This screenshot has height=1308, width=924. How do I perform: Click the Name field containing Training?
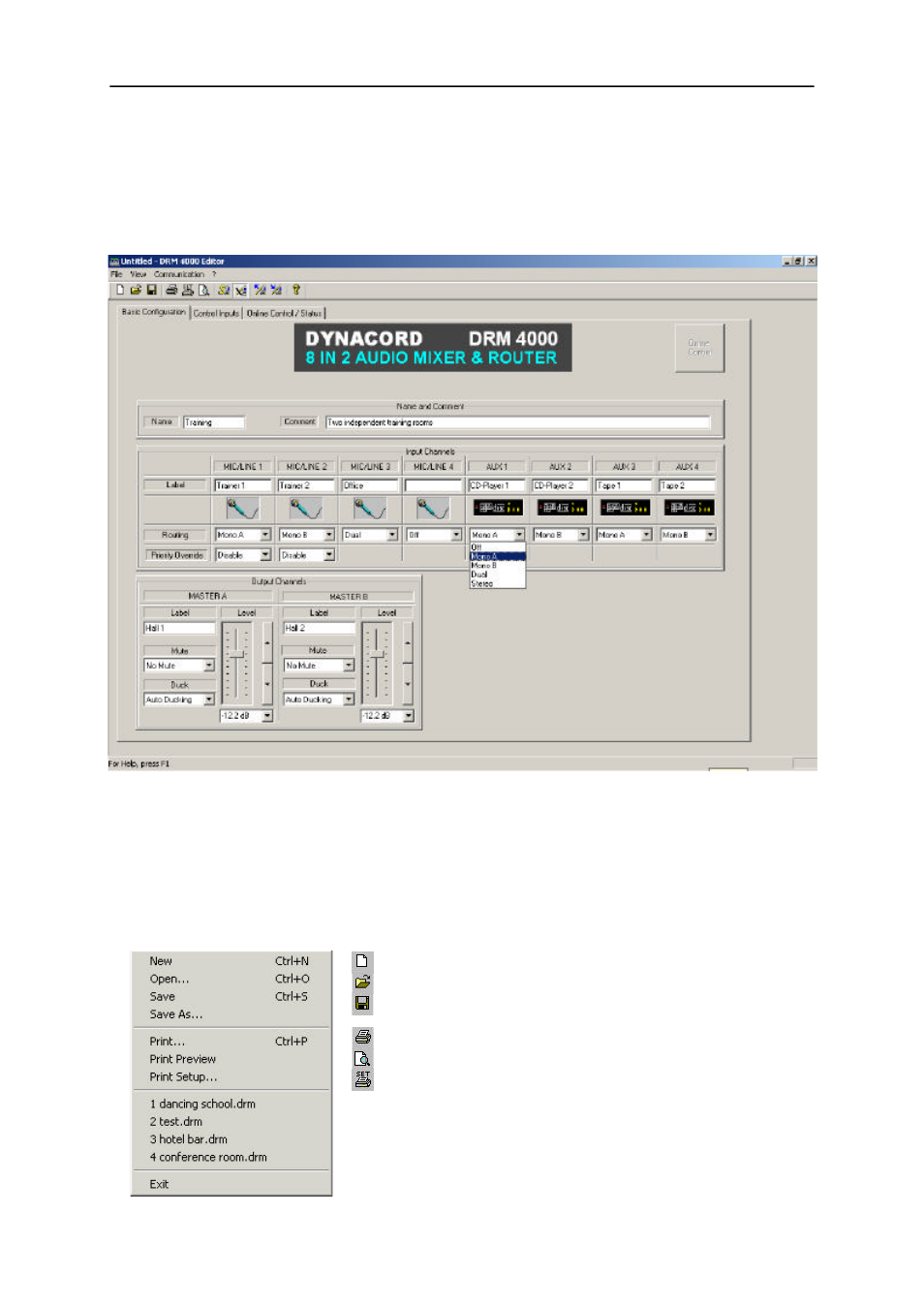[x=214, y=422]
